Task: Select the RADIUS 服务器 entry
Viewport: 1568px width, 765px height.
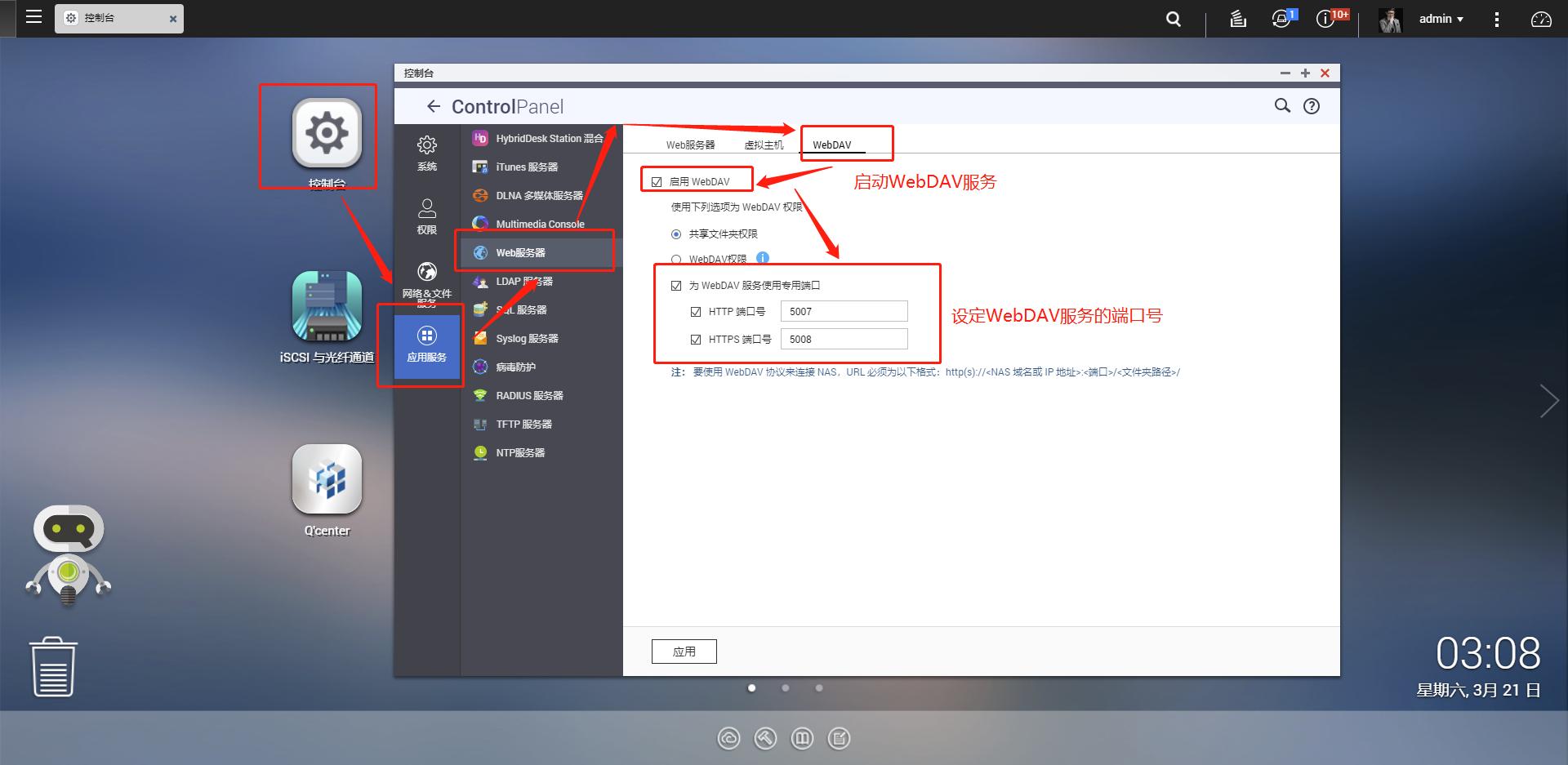Action: [x=528, y=395]
